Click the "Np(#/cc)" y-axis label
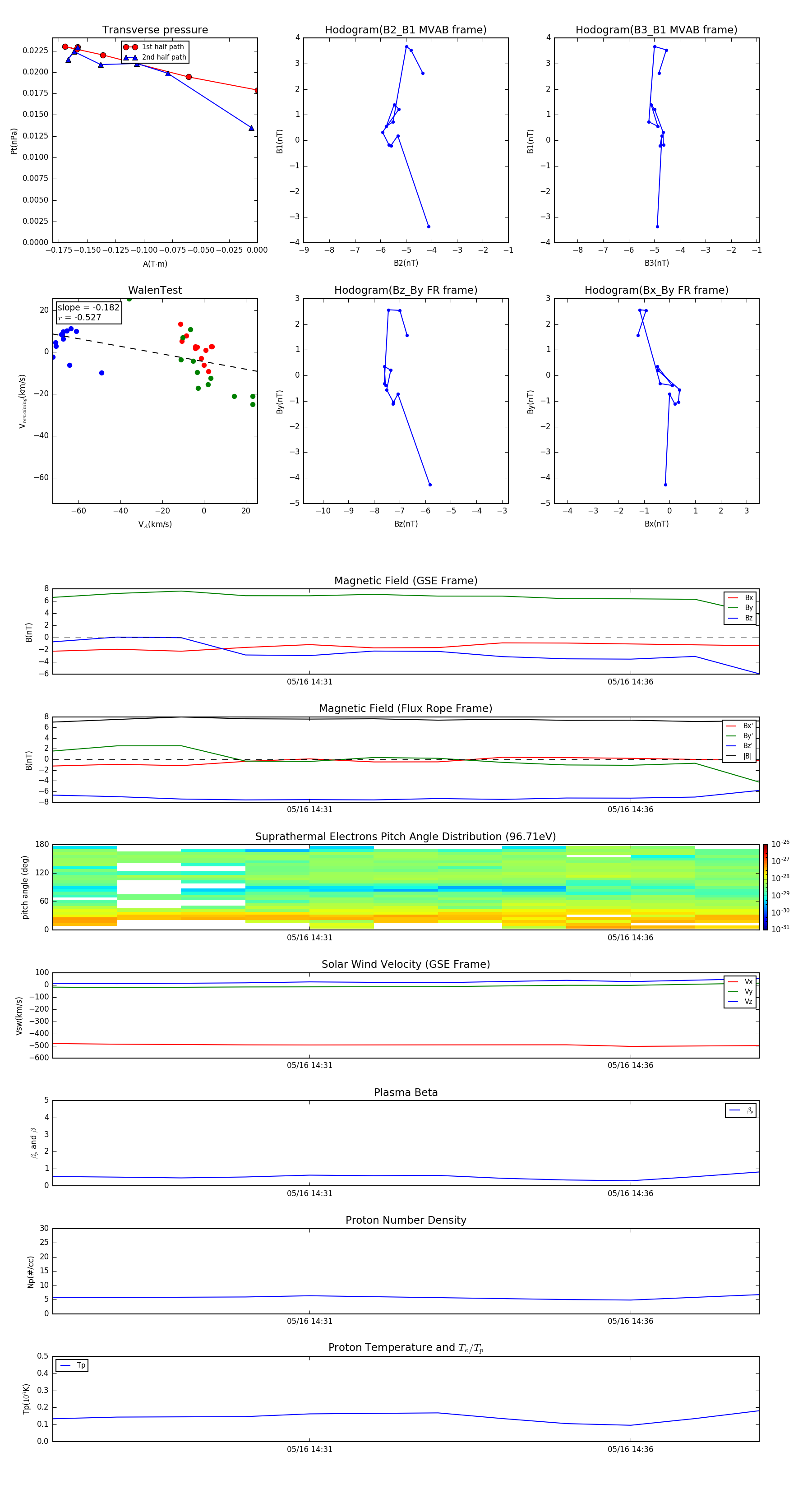Viewport: 812px width, 1489px height. 31,1272
